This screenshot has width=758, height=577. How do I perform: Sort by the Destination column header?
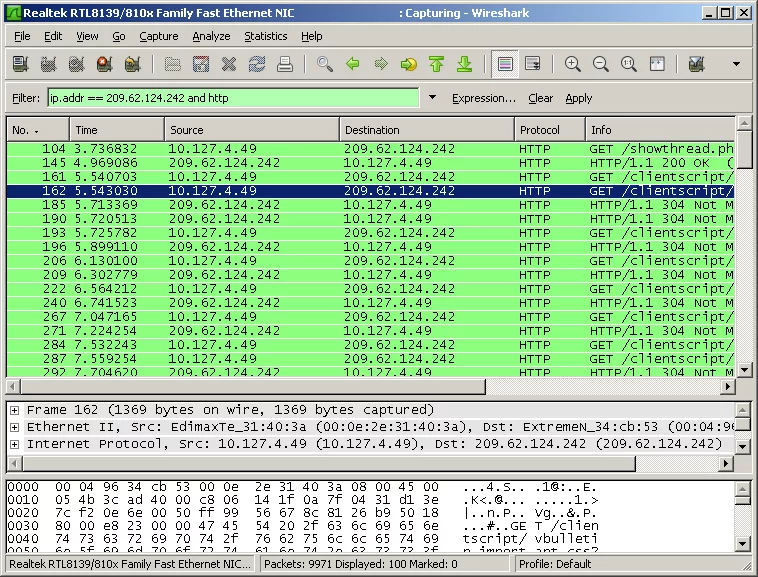click(x=427, y=130)
